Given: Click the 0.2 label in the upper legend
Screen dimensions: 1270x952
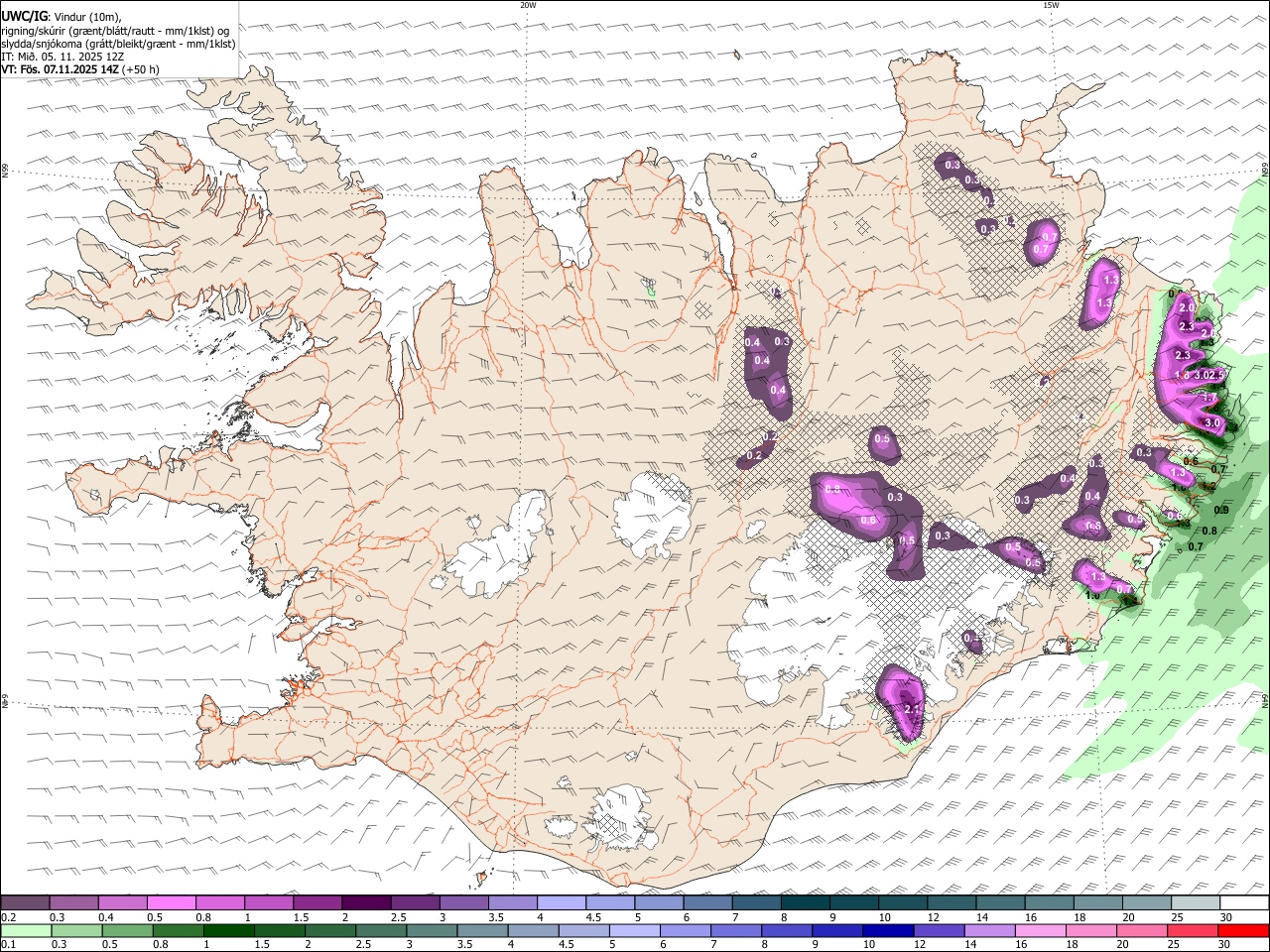Looking at the screenshot, I should tap(9, 917).
